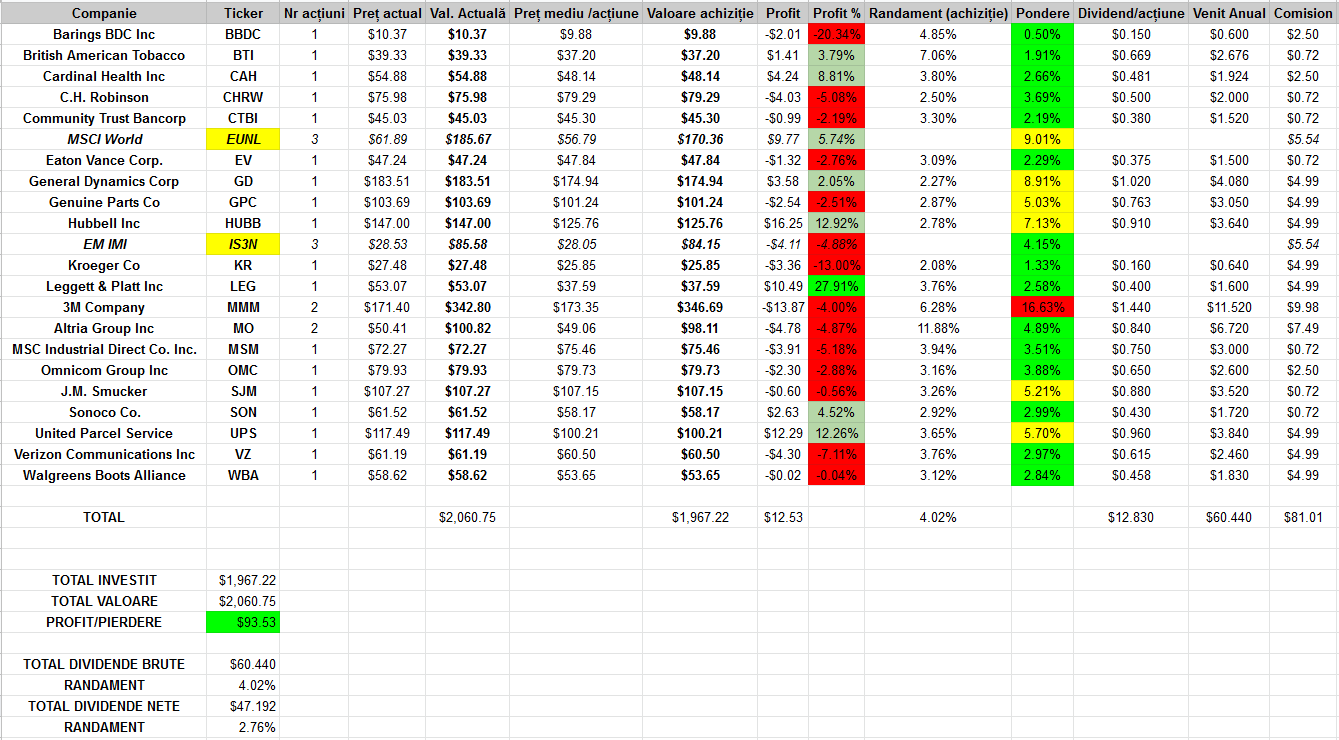
Task: Select the Randament (achiziție) header
Action: click(x=938, y=14)
